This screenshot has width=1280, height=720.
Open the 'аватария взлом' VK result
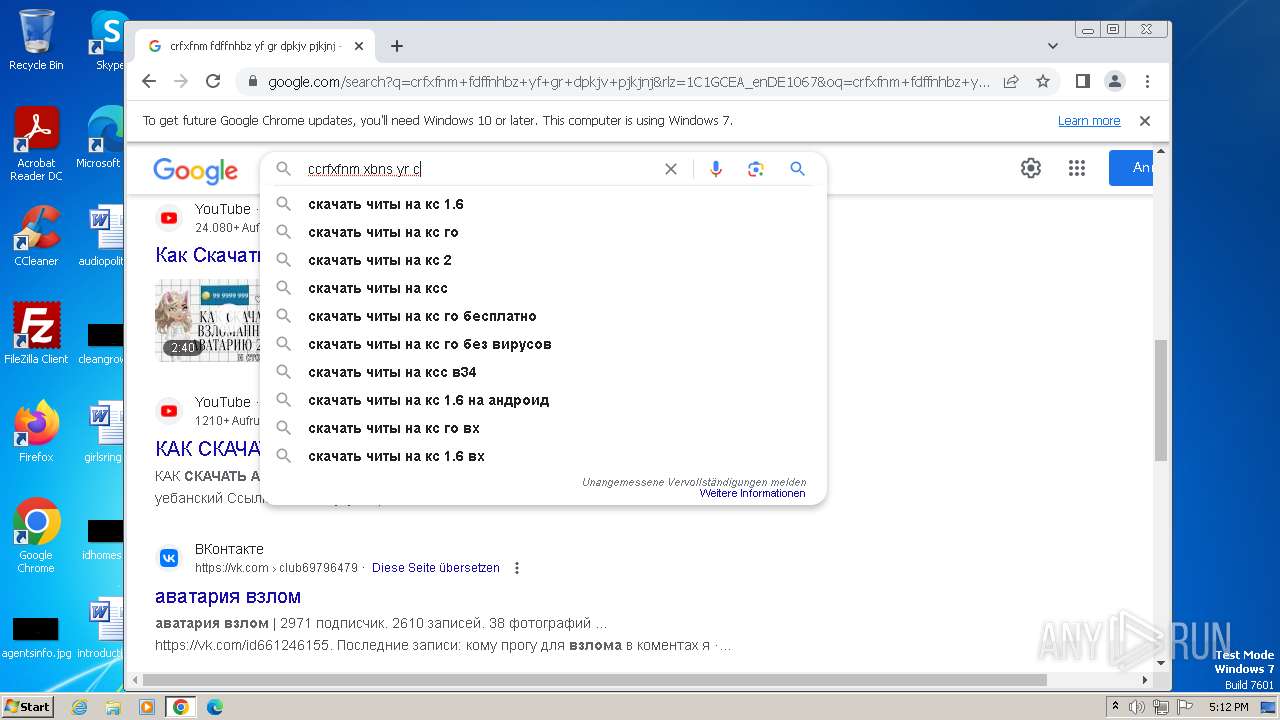228,597
